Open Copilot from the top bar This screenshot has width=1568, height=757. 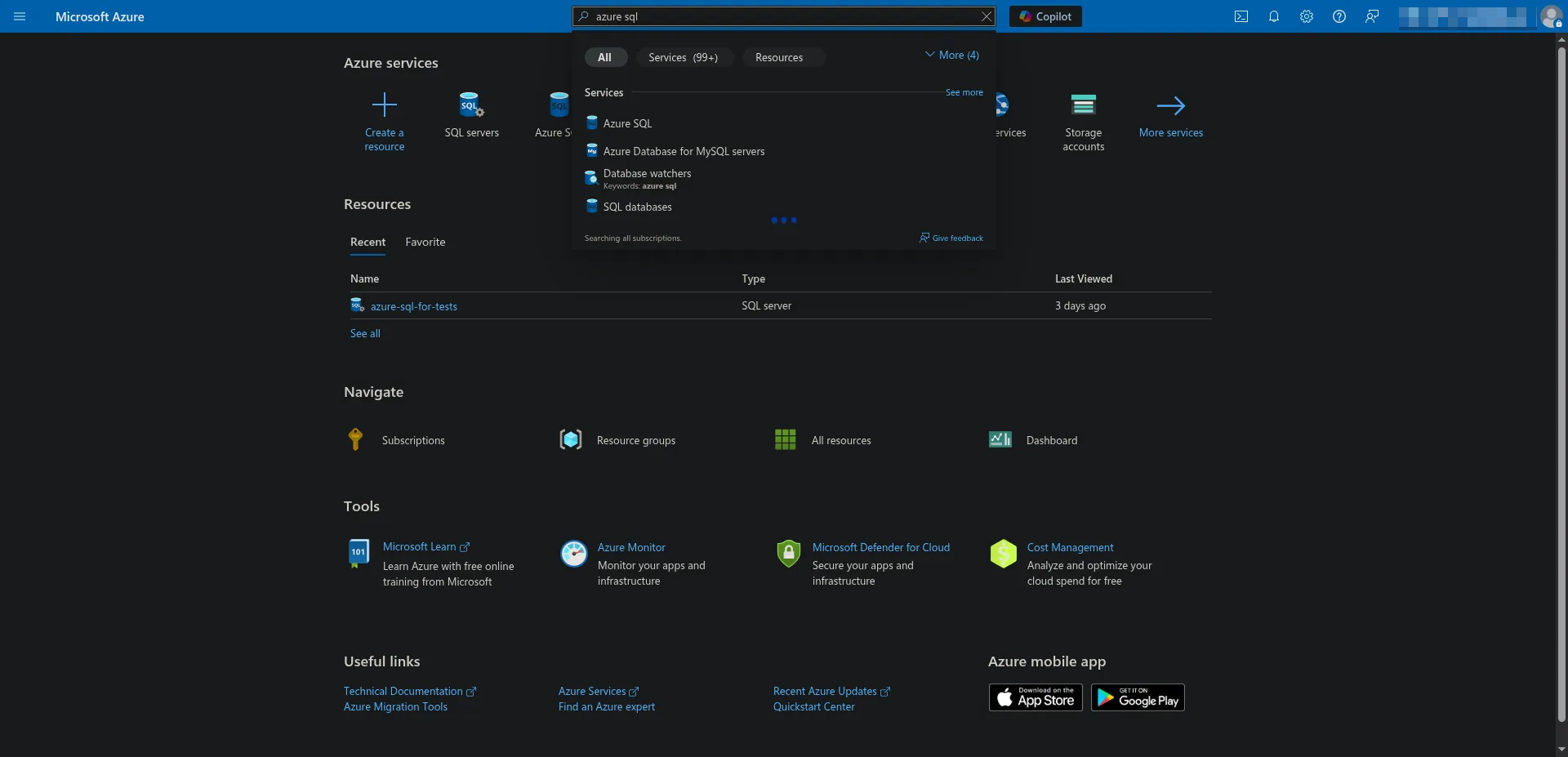pyautogui.click(x=1045, y=16)
